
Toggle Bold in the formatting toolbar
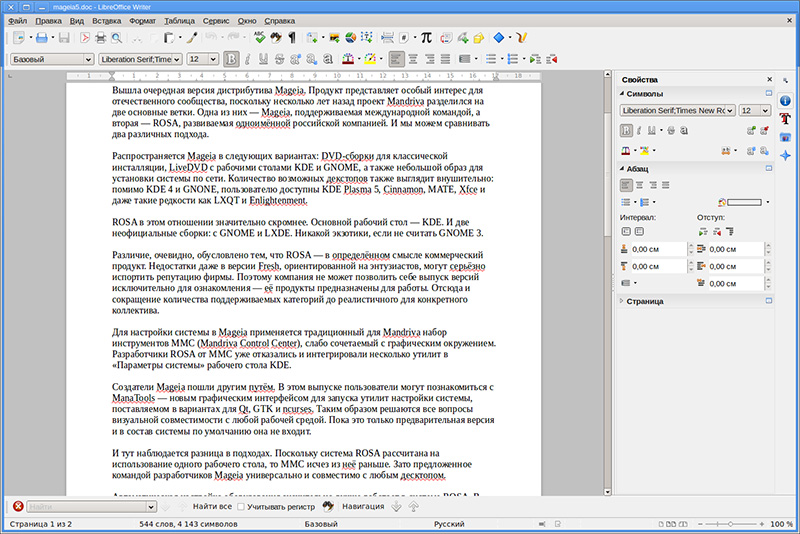(x=231, y=59)
